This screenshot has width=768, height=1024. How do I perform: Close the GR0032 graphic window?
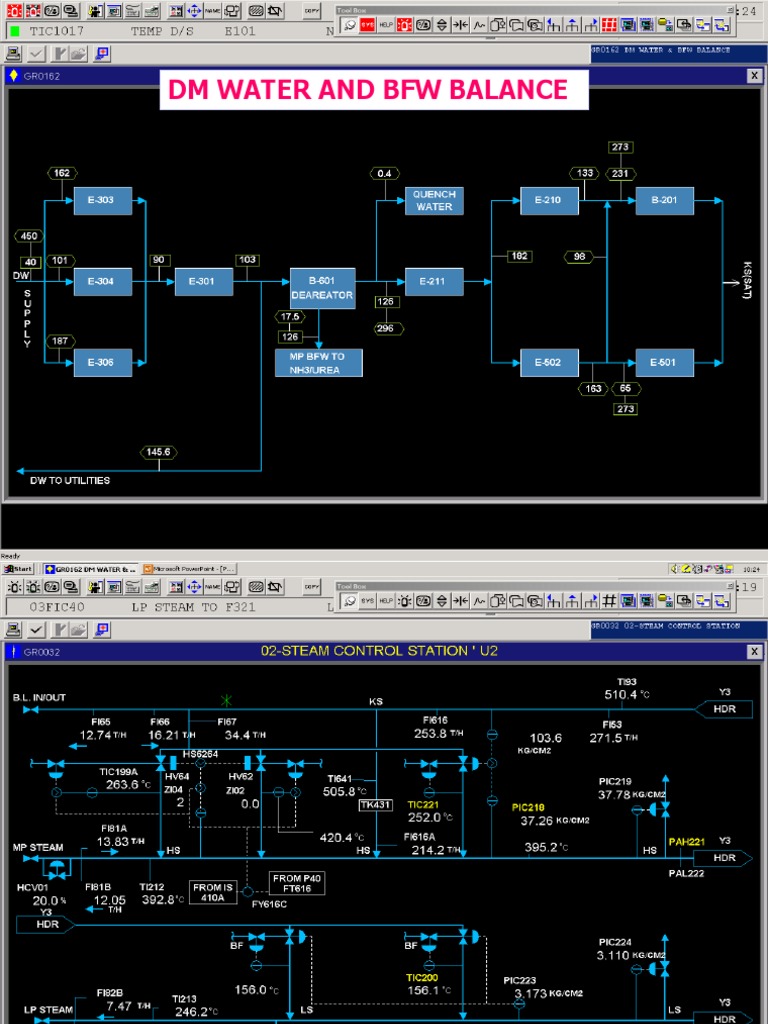coord(754,651)
